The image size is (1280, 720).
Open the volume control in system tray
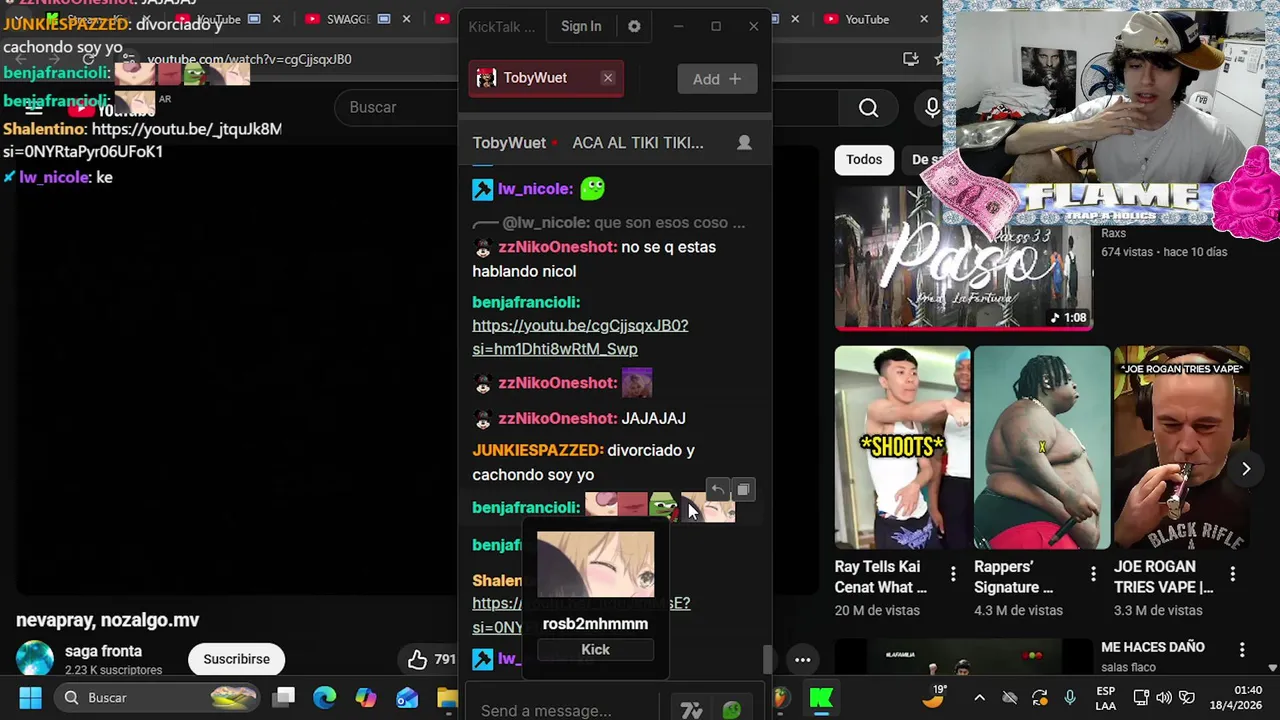1164,697
